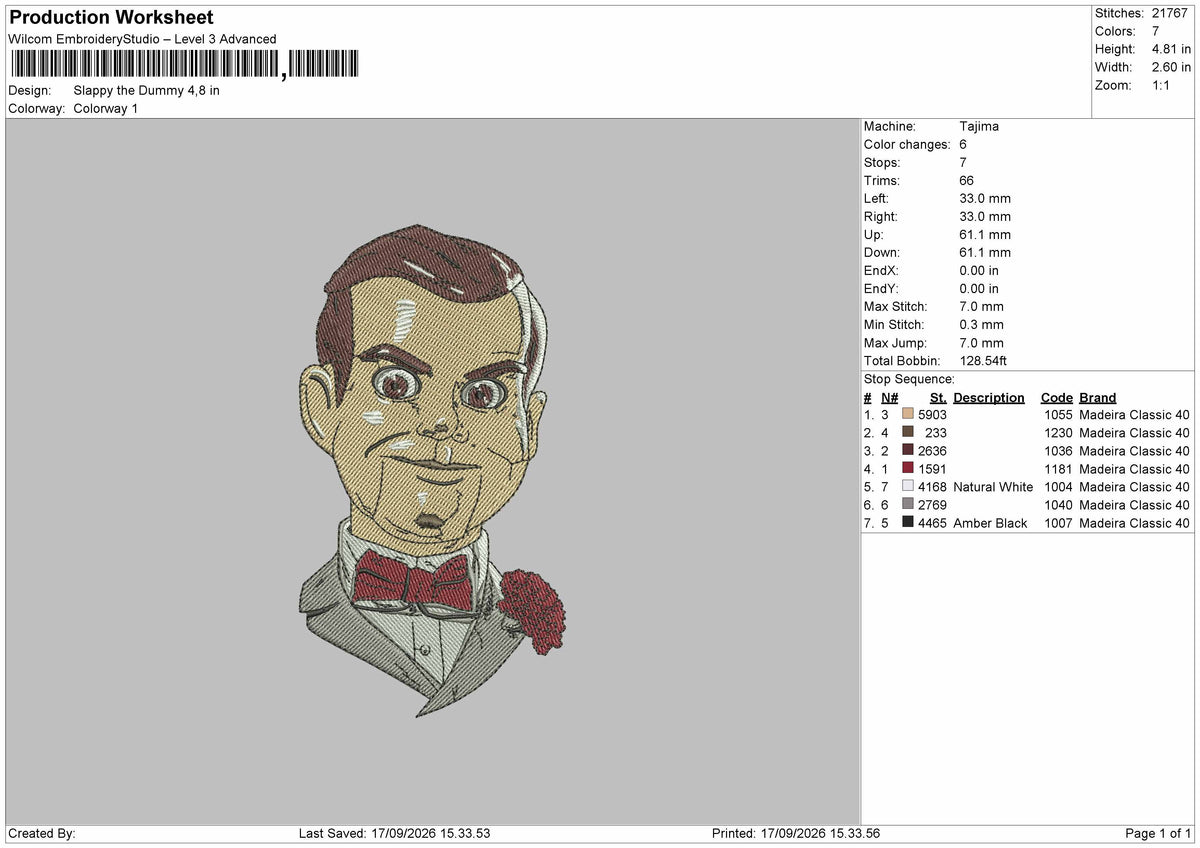The height and width of the screenshot is (848, 1200).
Task: Click the St. column header
Action: click(x=938, y=397)
